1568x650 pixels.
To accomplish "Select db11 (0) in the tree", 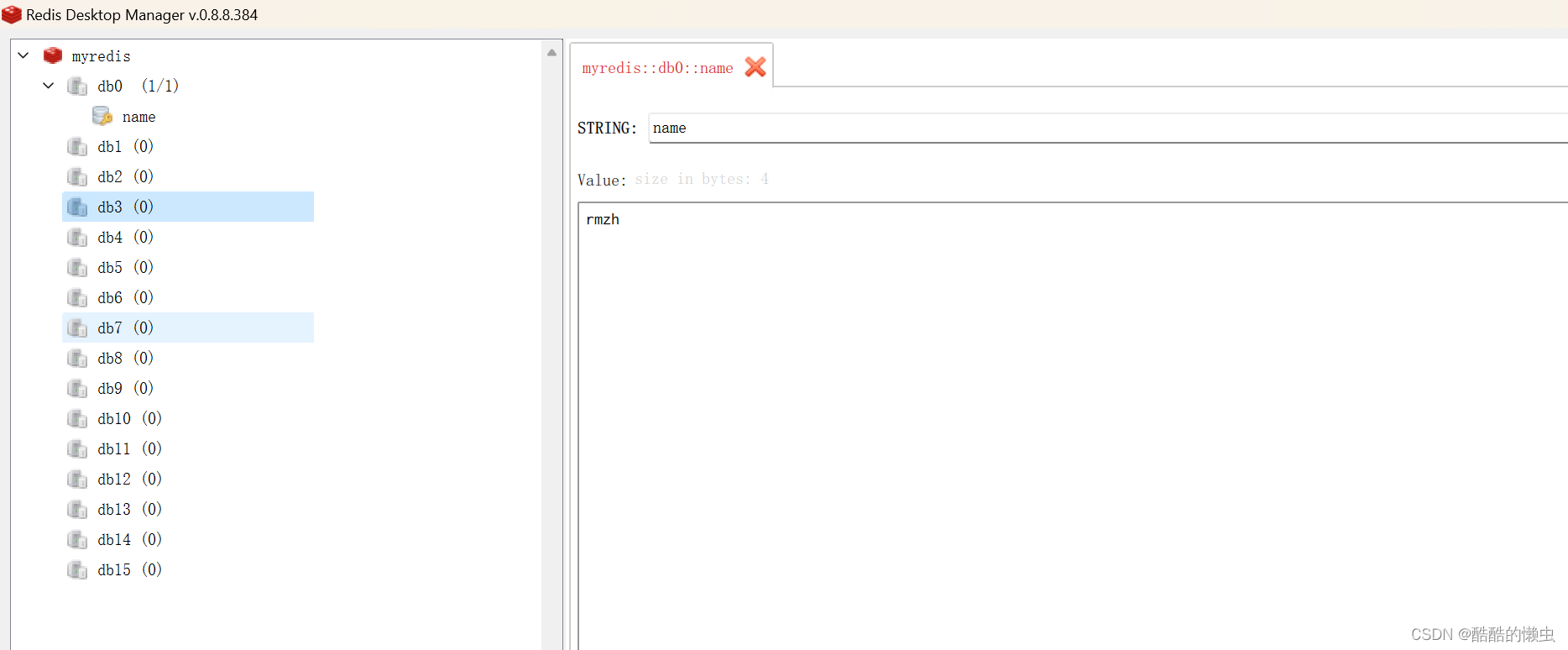I will (129, 448).
